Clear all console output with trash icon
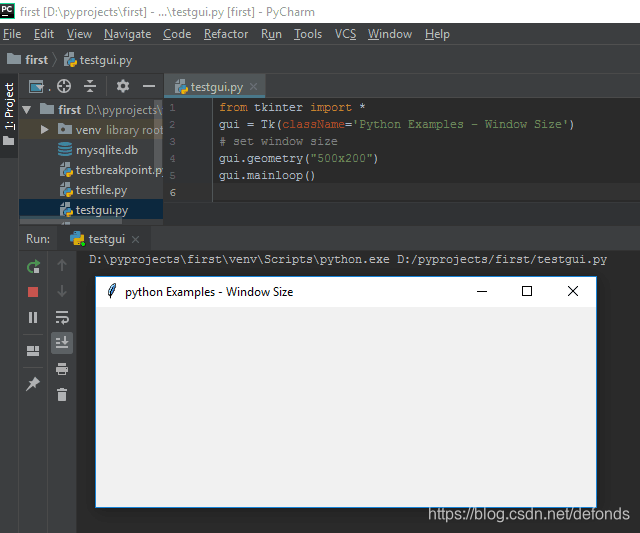The image size is (640, 533). (62, 394)
